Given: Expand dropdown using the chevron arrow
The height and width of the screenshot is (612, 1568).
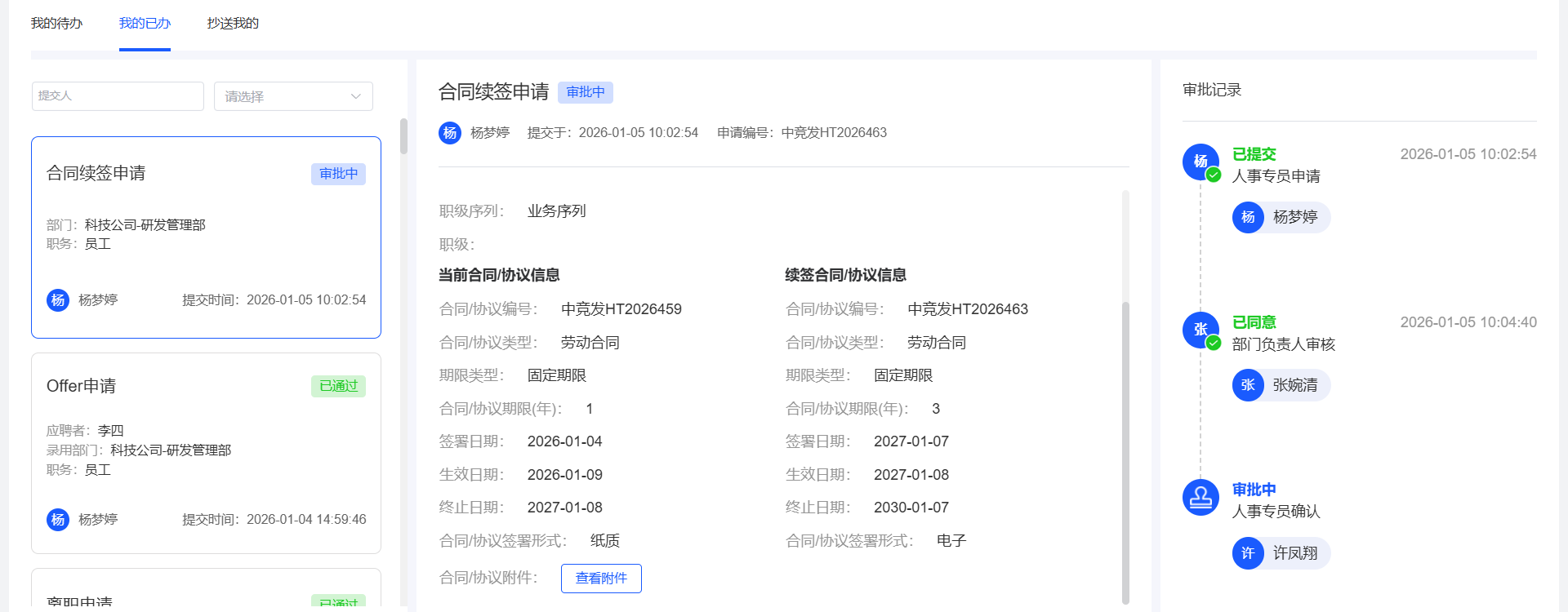Looking at the screenshot, I should (356, 96).
